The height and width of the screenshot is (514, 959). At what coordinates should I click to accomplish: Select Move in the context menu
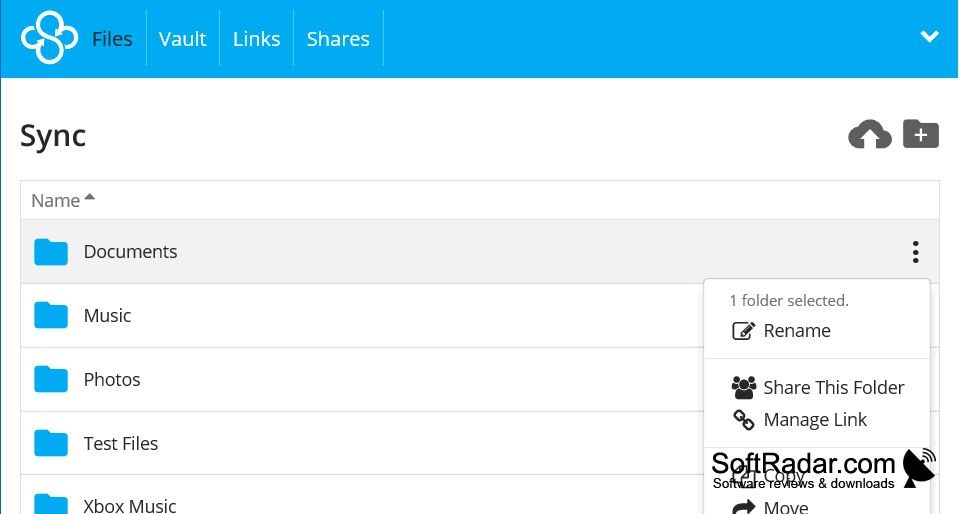(x=786, y=507)
